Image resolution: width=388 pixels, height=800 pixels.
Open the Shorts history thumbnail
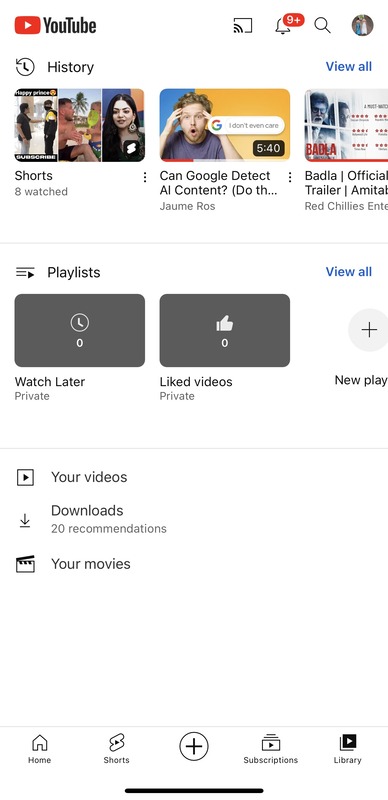click(x=80, y=125)
